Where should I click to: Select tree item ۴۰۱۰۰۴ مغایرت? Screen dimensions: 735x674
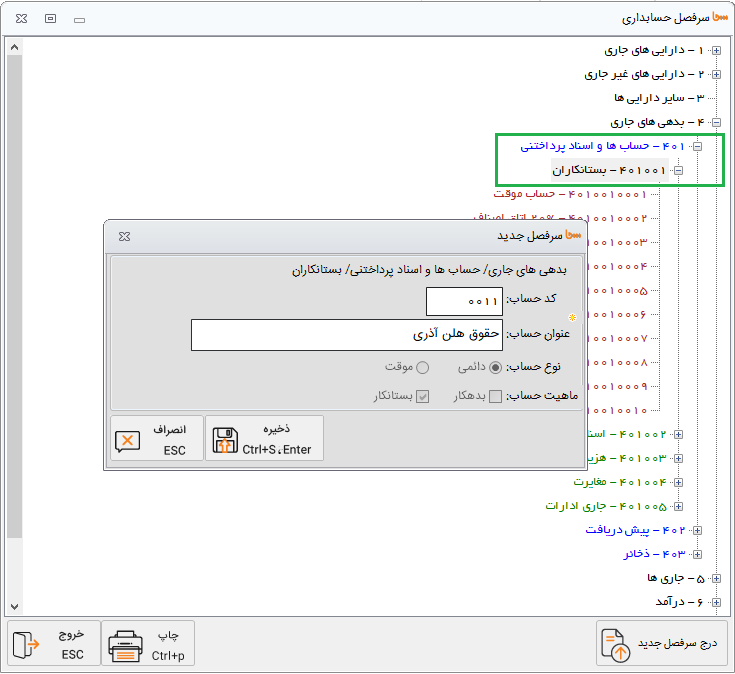tap(620, 482)
